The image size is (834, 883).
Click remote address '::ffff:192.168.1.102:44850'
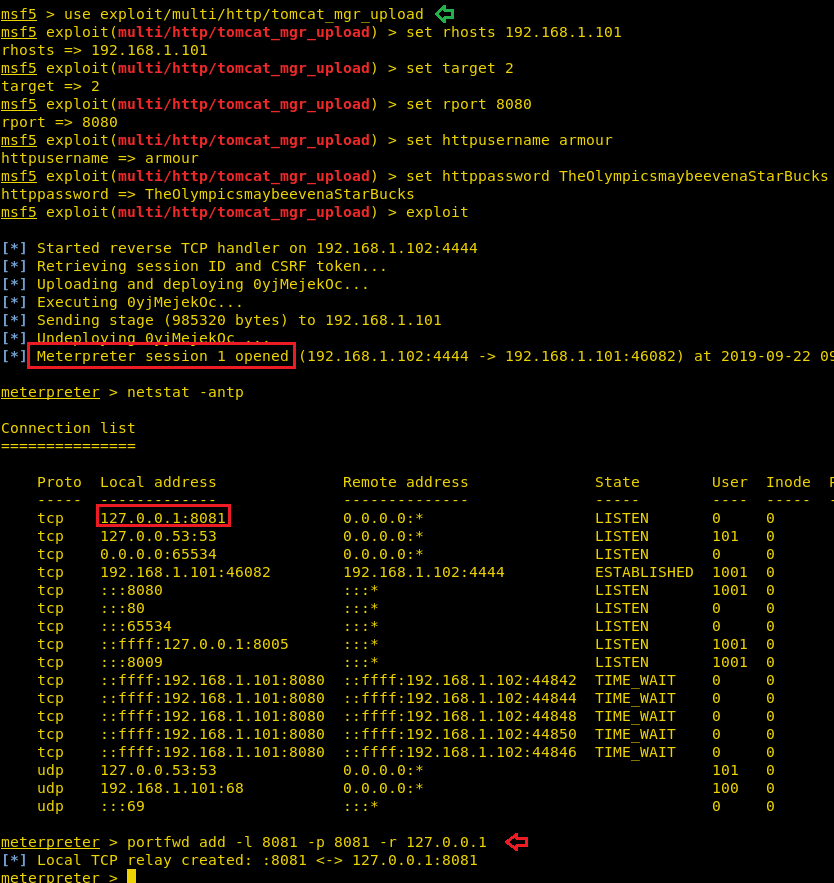coord(460,734)
